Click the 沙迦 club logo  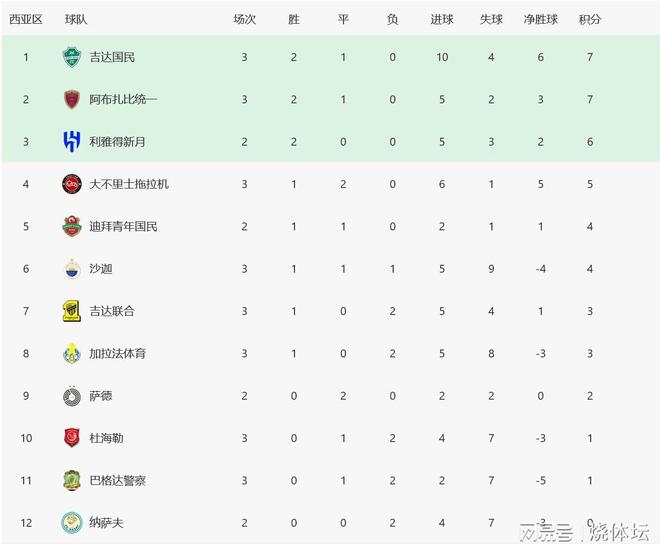coord(71,269)
